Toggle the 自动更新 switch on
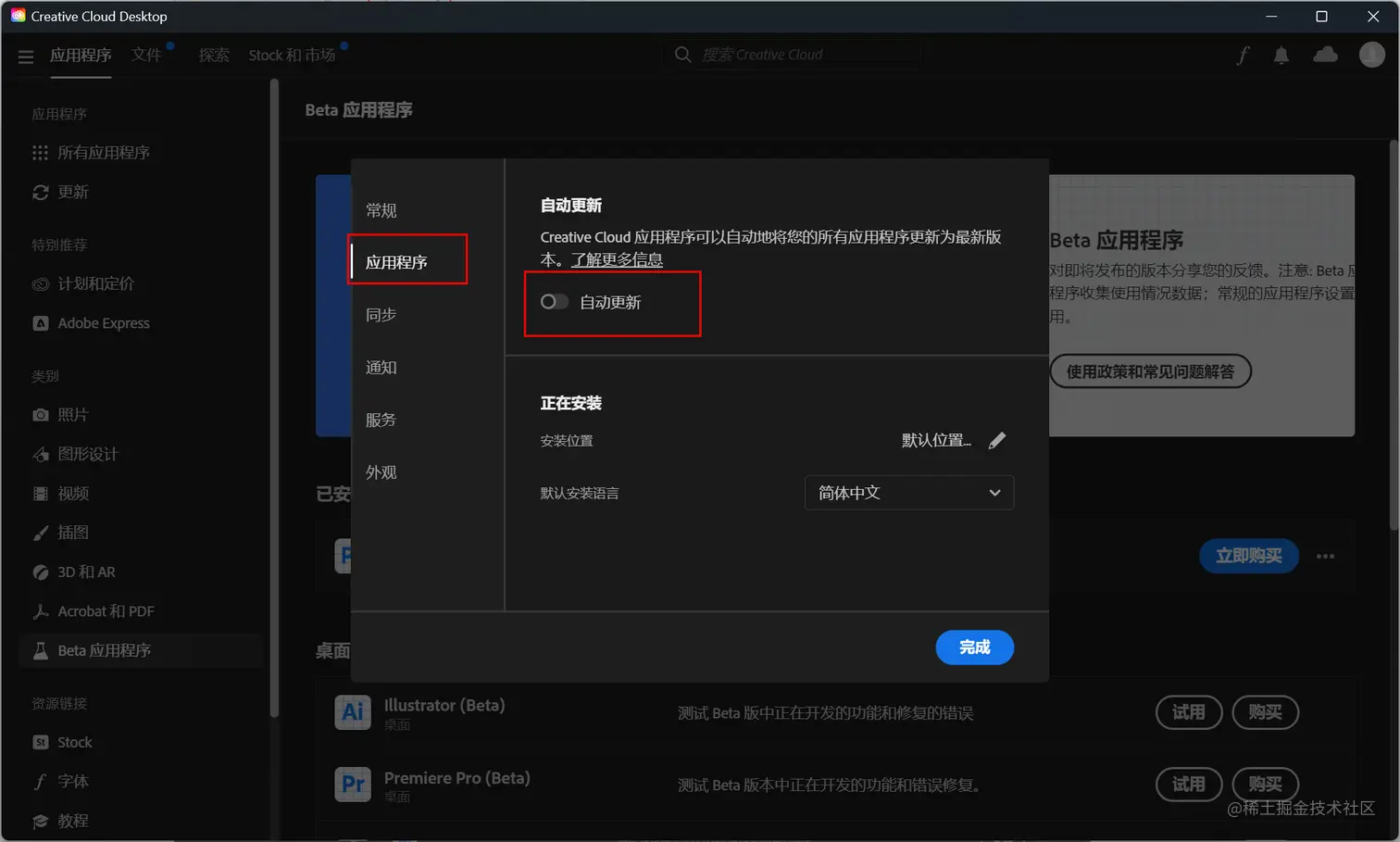This screenshot has width=1400, height=842. [x=555, y=302]
